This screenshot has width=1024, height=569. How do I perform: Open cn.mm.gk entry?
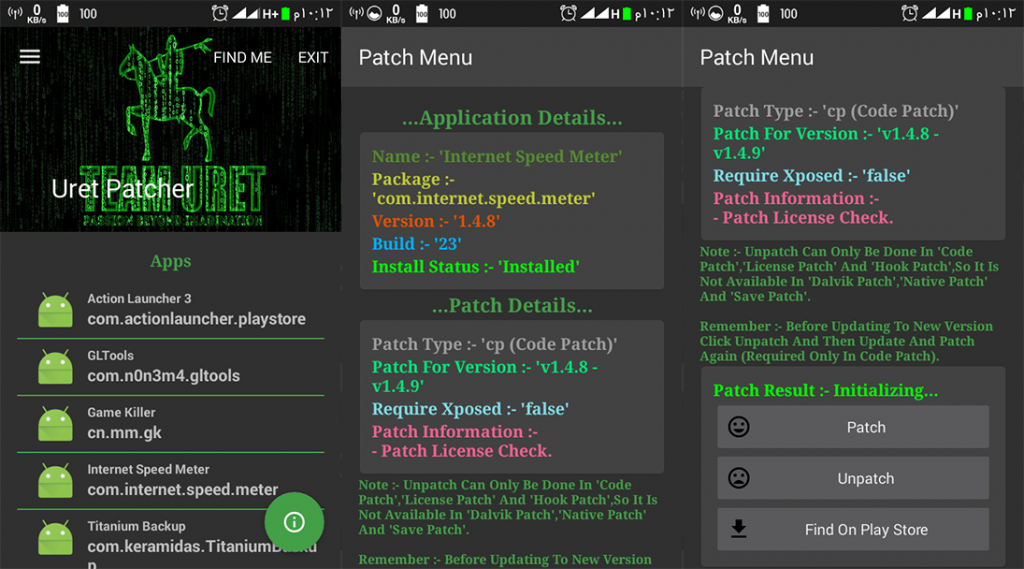(x=170, y=424)
